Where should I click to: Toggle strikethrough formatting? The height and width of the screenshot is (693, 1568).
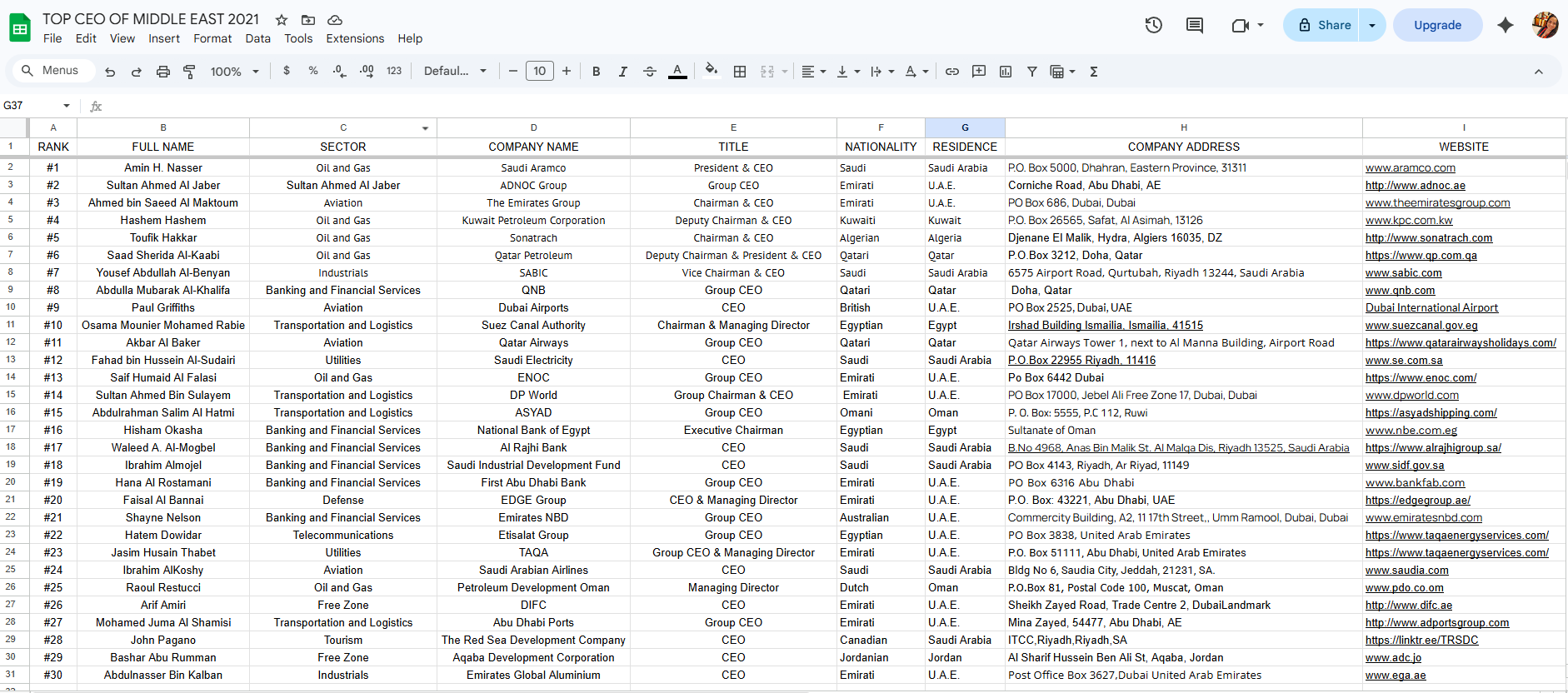pyautogui.click(x=650, y=72)
